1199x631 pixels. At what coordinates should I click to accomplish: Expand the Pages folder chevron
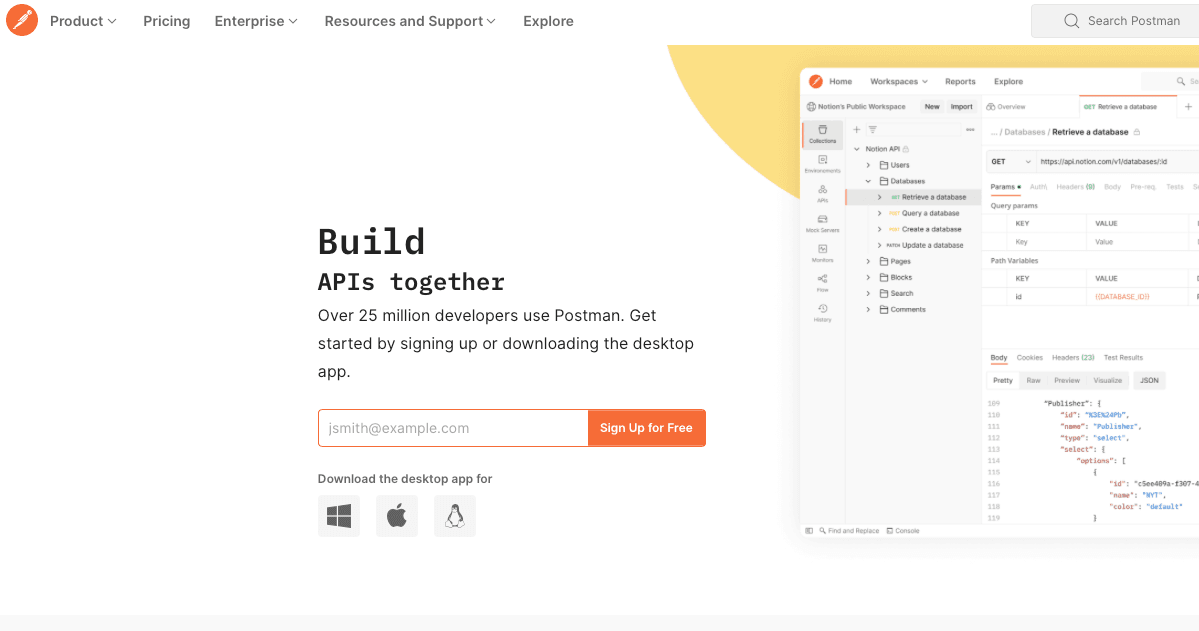(x=868, y=262)
